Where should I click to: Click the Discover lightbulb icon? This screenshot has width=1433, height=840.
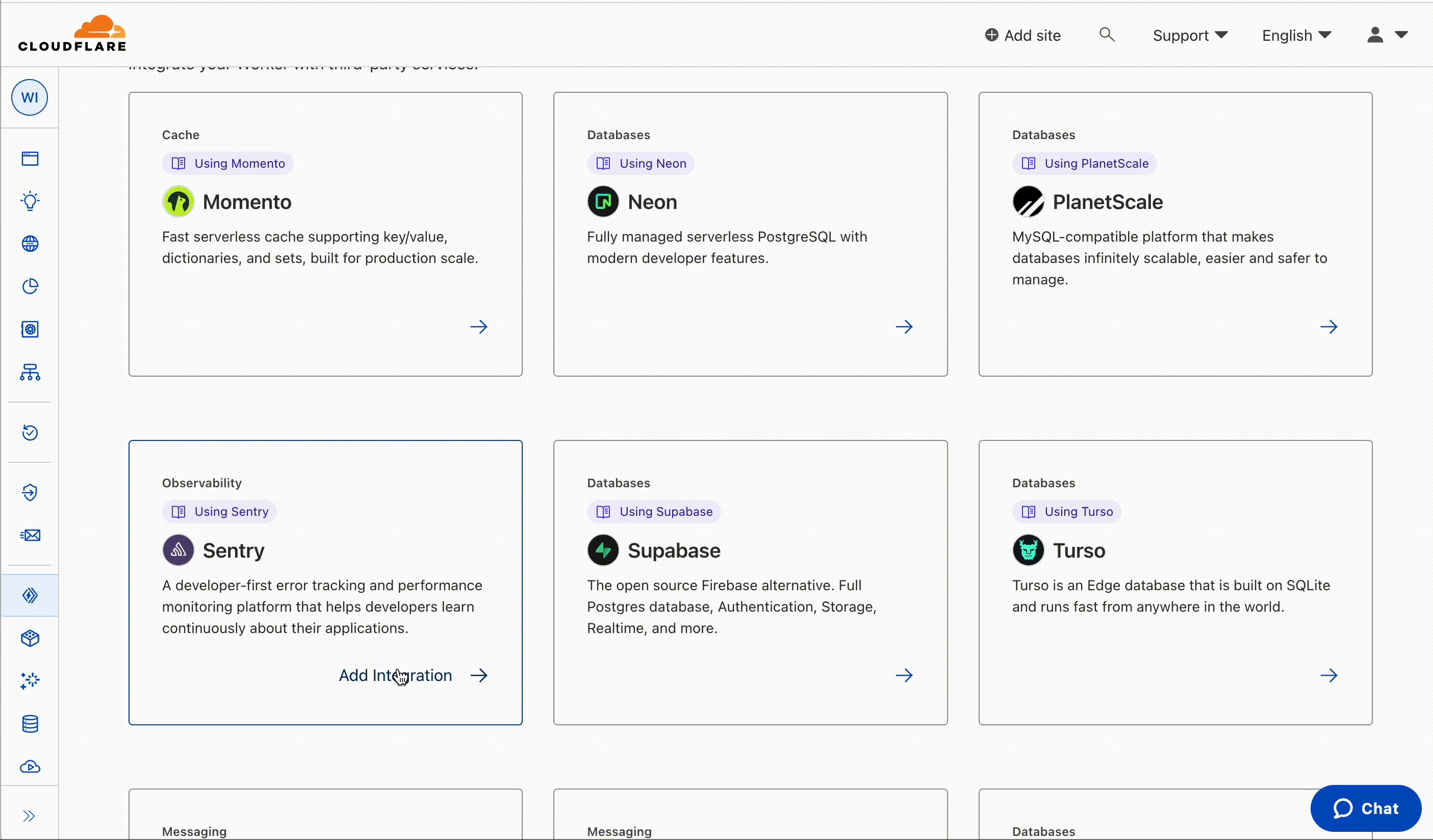(30, 201)
